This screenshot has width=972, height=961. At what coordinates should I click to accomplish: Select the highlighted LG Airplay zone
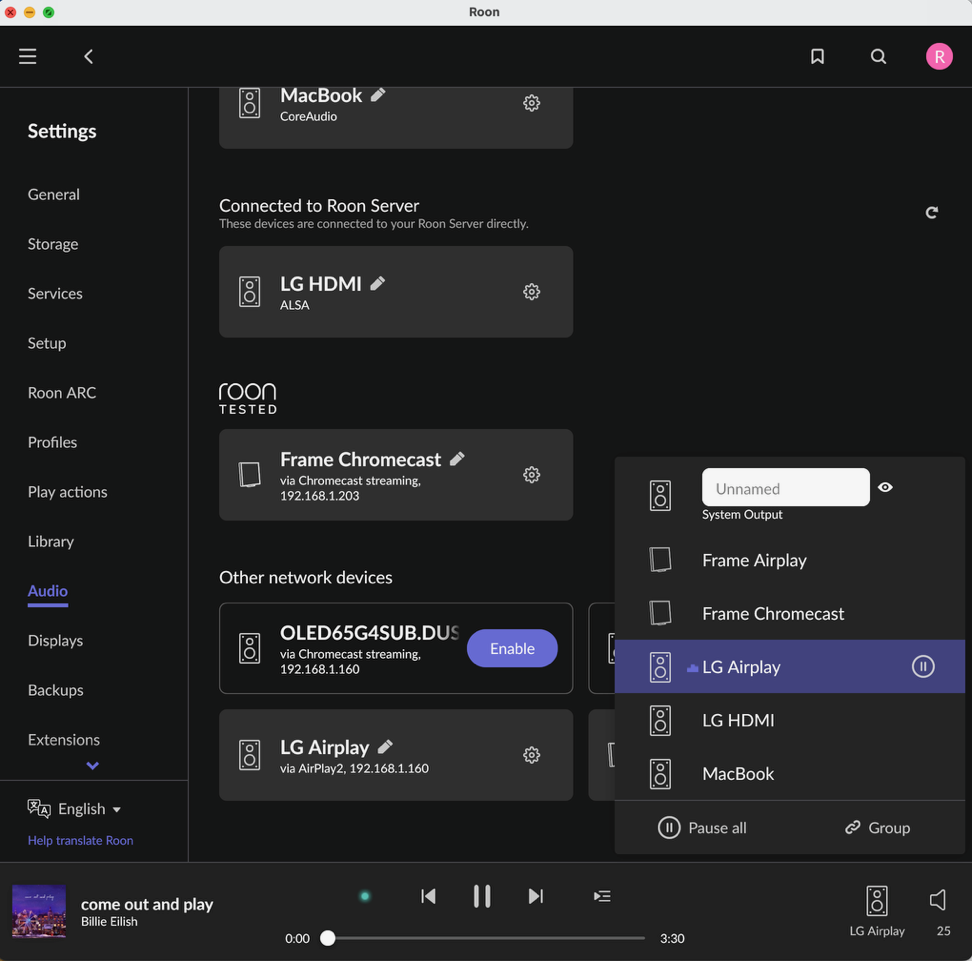[x=790, y=666]
